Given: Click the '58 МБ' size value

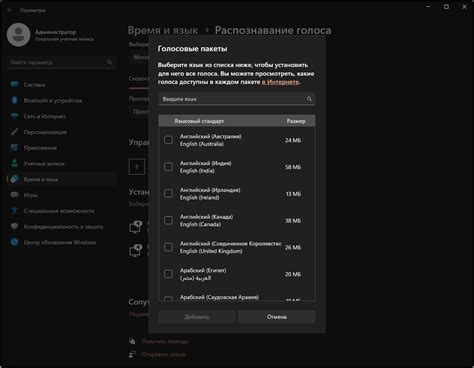Looking at the screenshot, I should click(x=293, y=167).
